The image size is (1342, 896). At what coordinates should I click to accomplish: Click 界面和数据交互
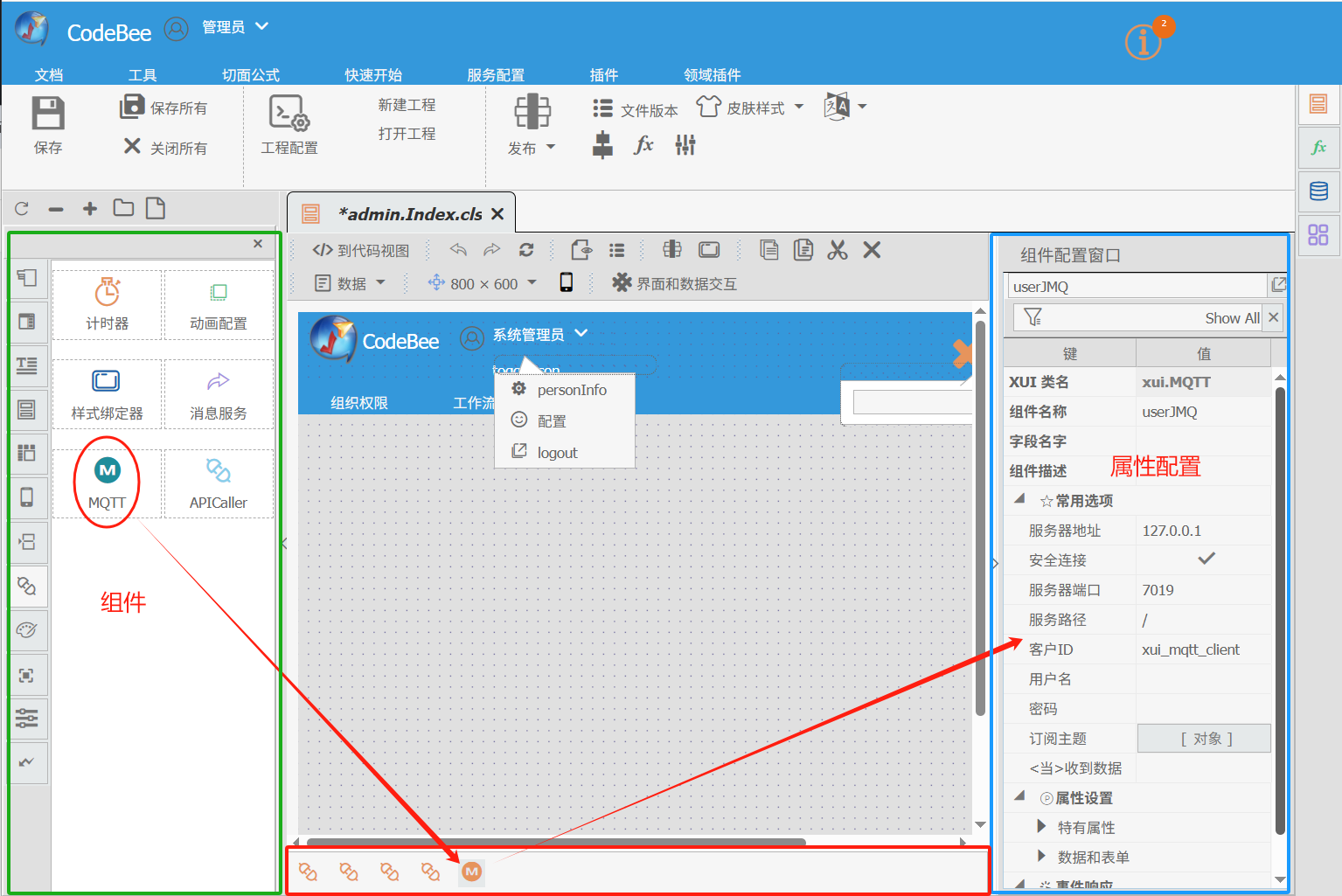tap(674, 283)
